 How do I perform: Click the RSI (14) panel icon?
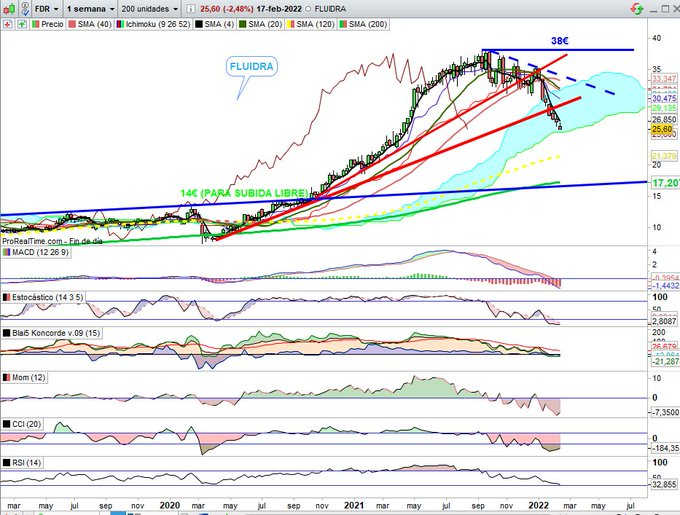7,463
